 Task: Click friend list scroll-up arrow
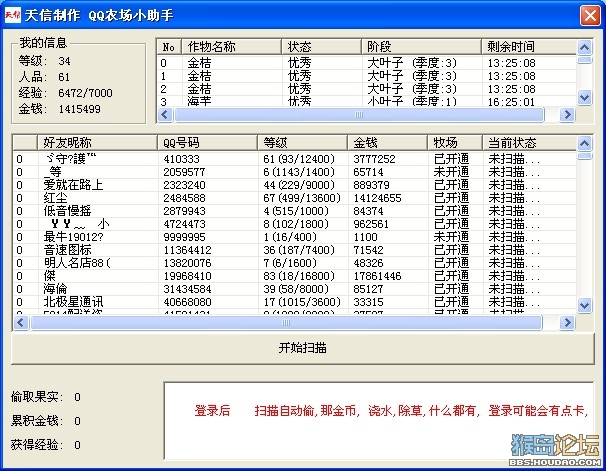(x=584, y=143)
